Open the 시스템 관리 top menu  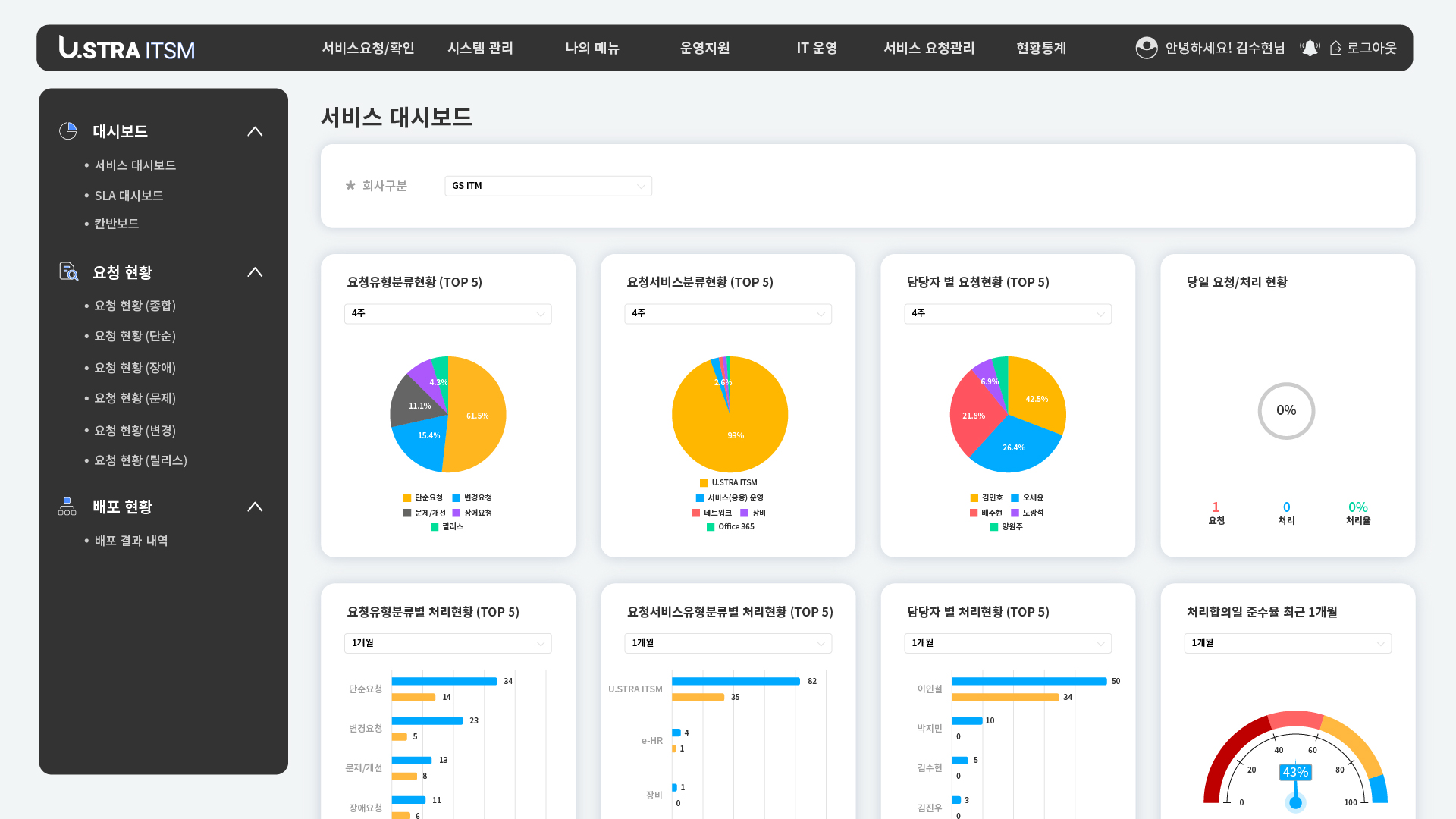[x=480, y=48]
